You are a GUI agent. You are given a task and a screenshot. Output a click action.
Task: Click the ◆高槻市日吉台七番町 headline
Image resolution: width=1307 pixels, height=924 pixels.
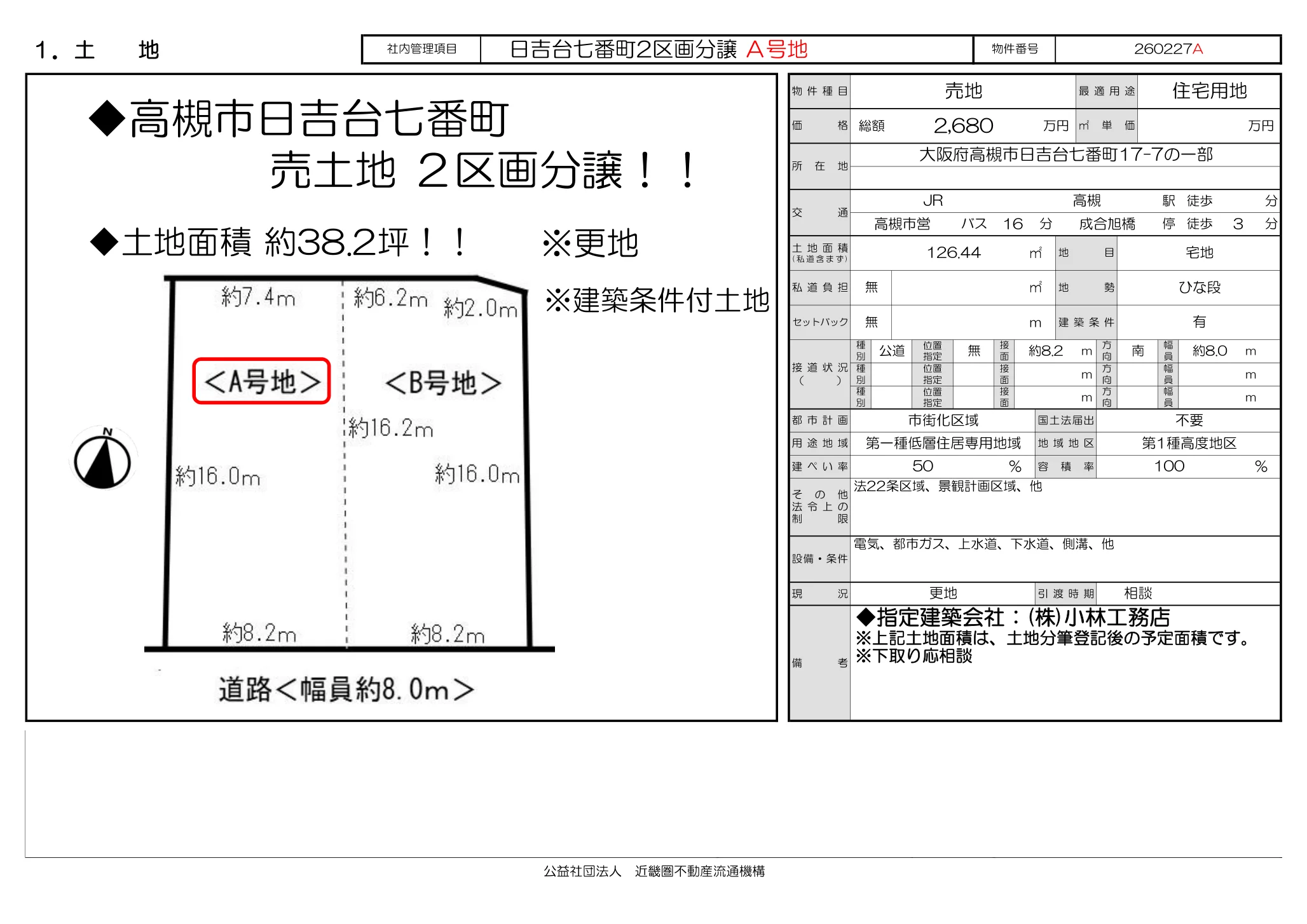click(x=299, y=119)
